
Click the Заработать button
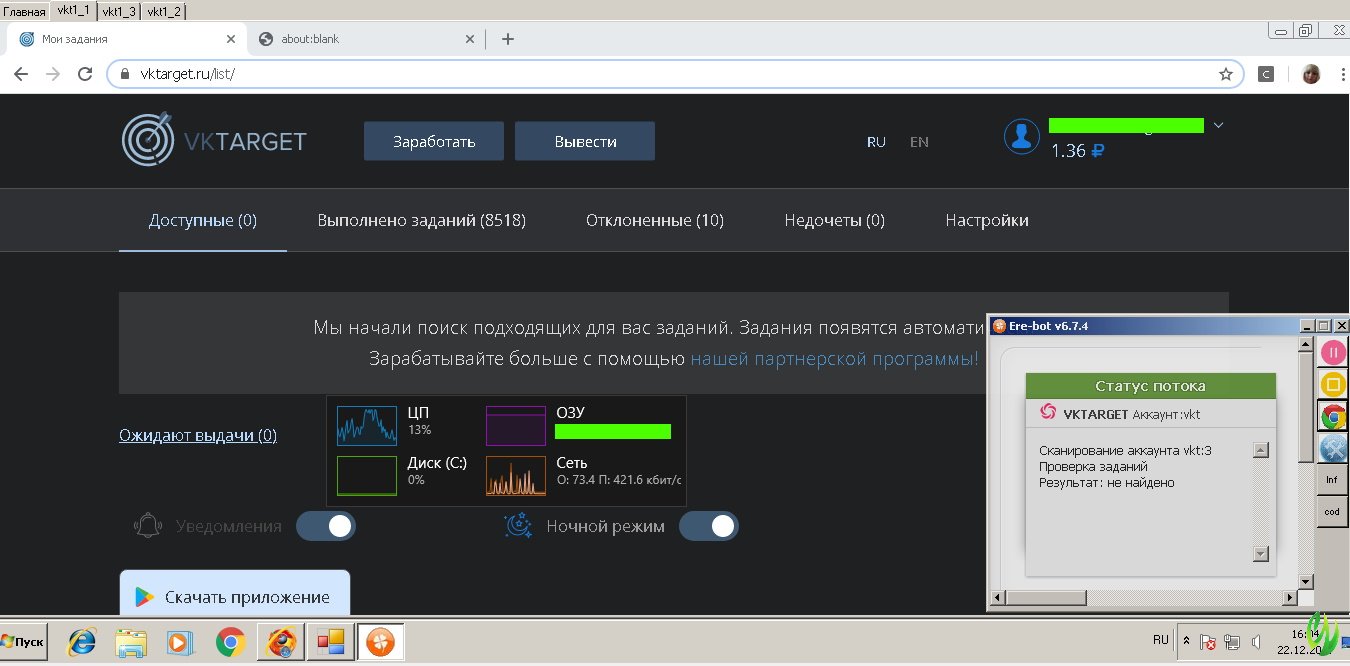click(434, 141)
